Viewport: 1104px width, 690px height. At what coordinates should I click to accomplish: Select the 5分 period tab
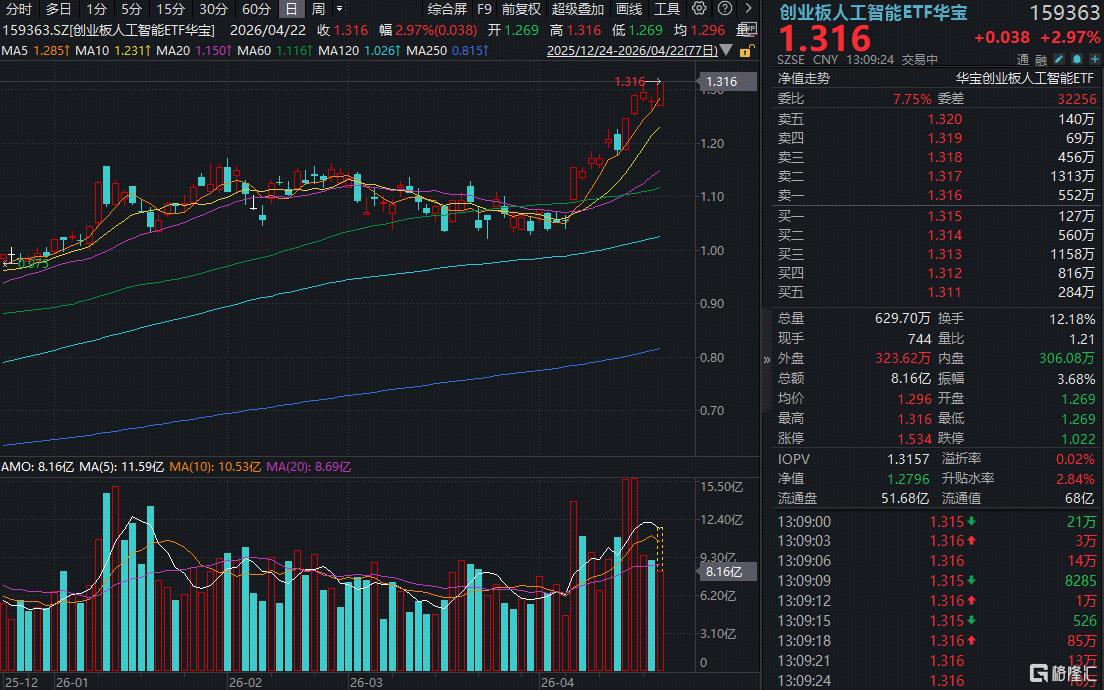(131, 9)
